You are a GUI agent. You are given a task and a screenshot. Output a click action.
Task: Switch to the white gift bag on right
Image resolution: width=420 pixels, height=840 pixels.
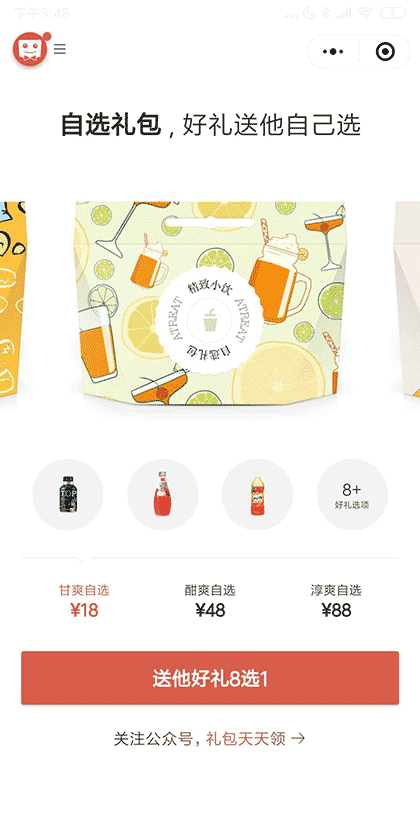[x=408, y=298]
